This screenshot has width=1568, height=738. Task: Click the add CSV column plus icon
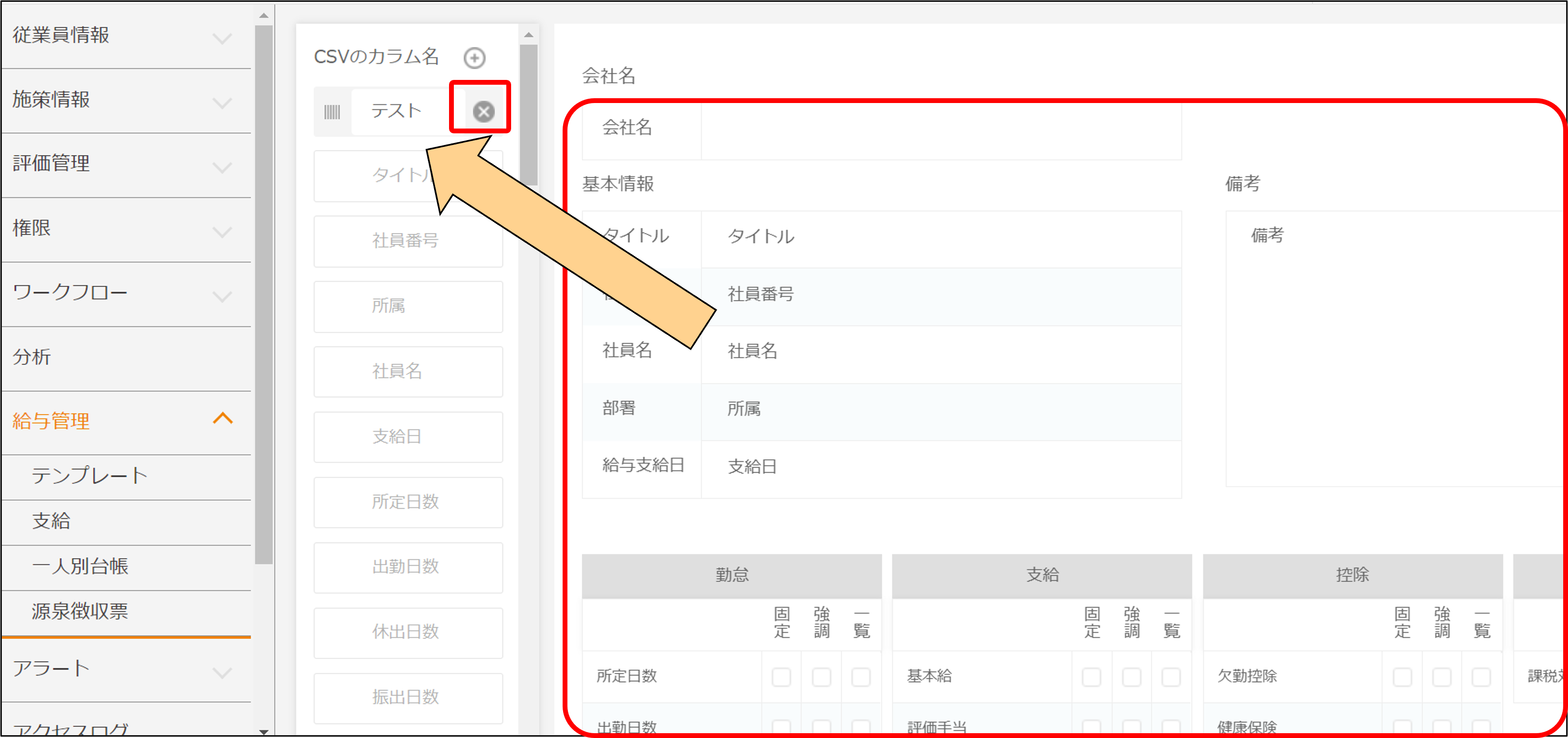tap(474, 58)
